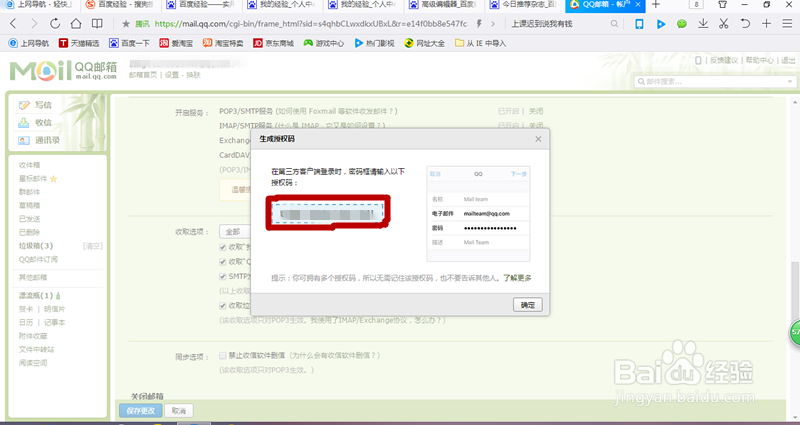Toggle the 禁止收信软件删信 checkbox
This screenshot has height=425, width=800.
(x=222, y=355)
